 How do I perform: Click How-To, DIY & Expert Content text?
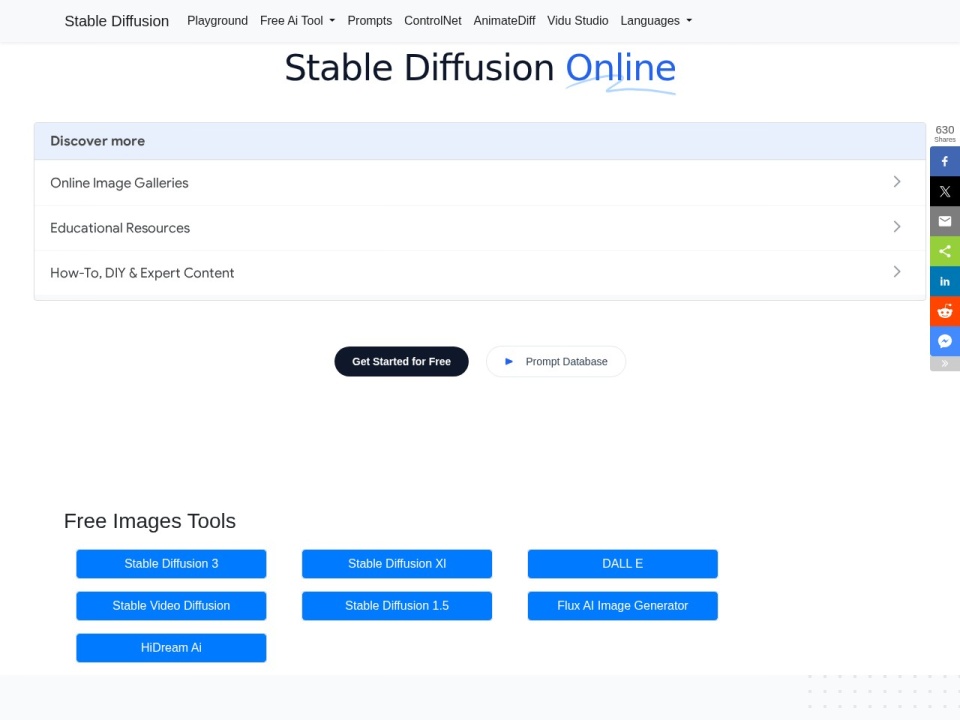click(x=142, y=272)
